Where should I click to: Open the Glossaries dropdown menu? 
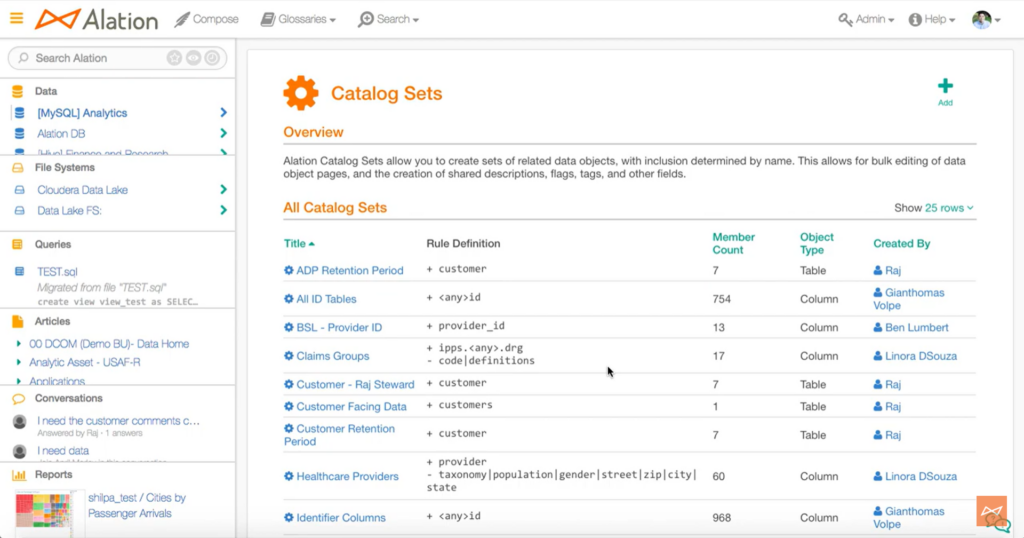298,19
